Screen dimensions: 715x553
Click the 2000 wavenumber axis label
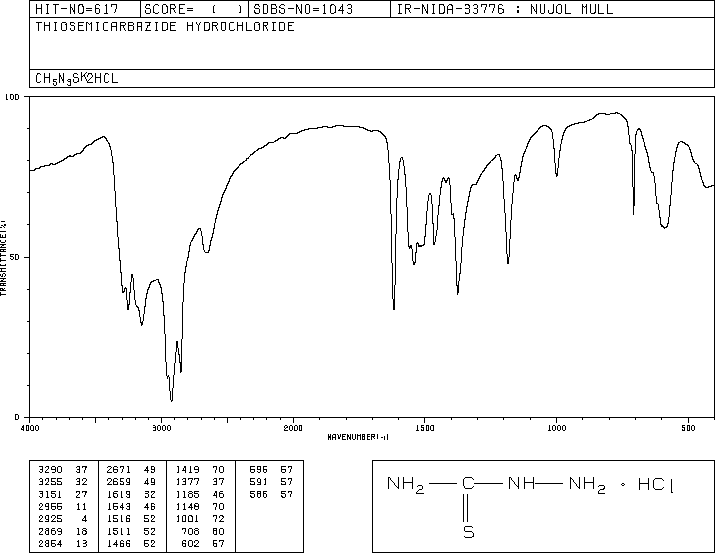click(x=293, y=428)
